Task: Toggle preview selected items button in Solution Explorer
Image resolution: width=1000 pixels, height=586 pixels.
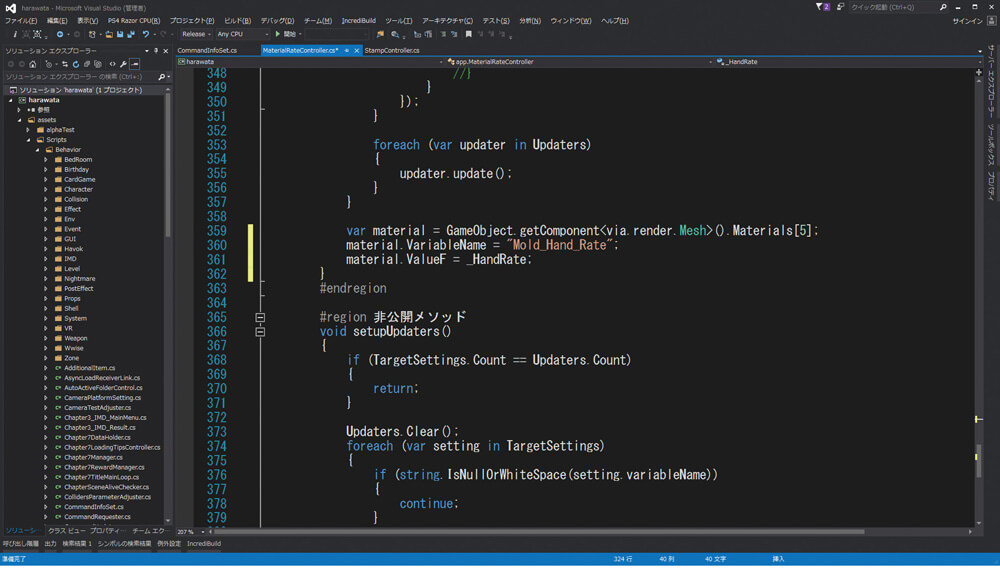Action: pos(135,64)
